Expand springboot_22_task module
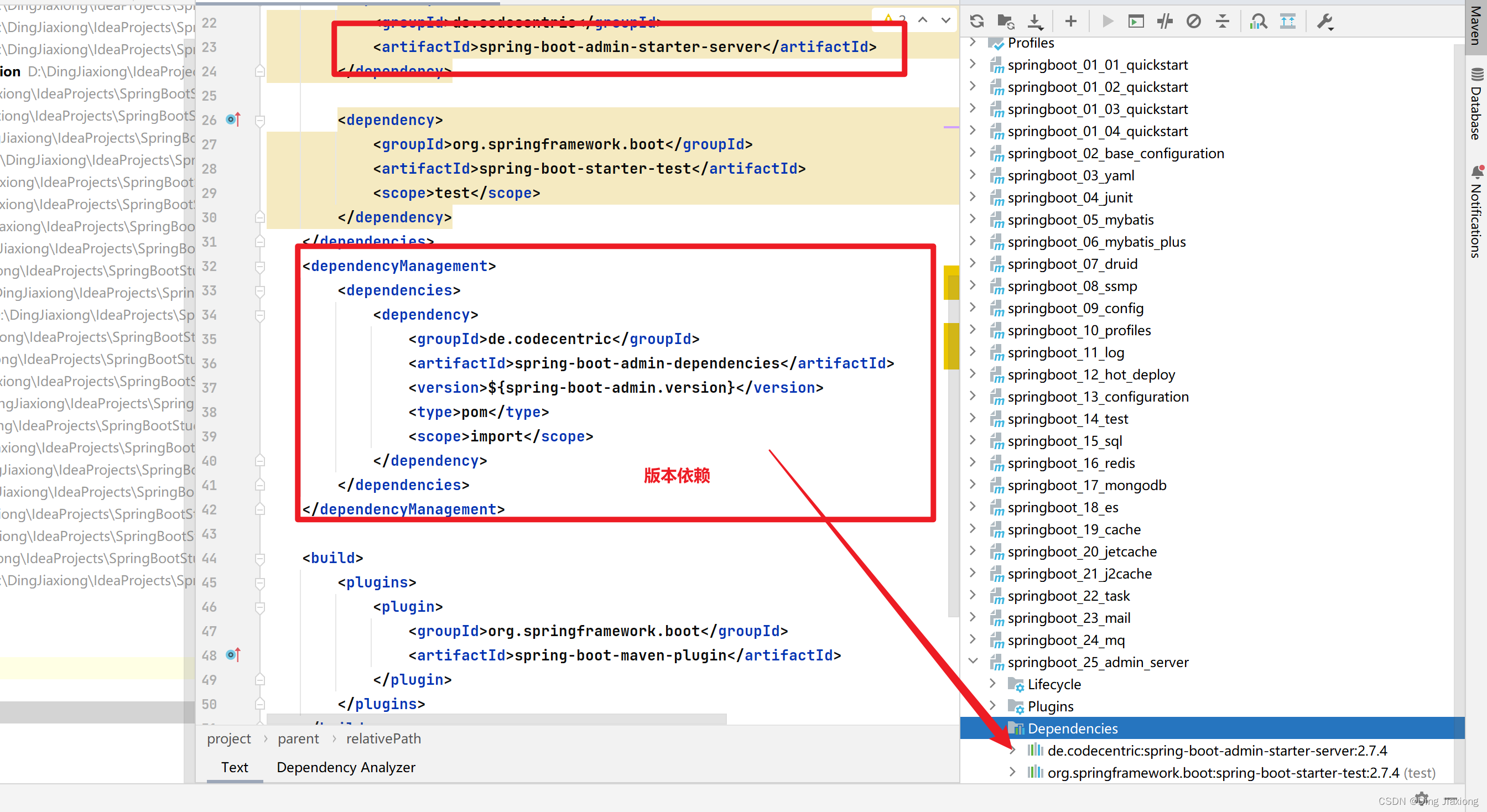 pos(973,595)
